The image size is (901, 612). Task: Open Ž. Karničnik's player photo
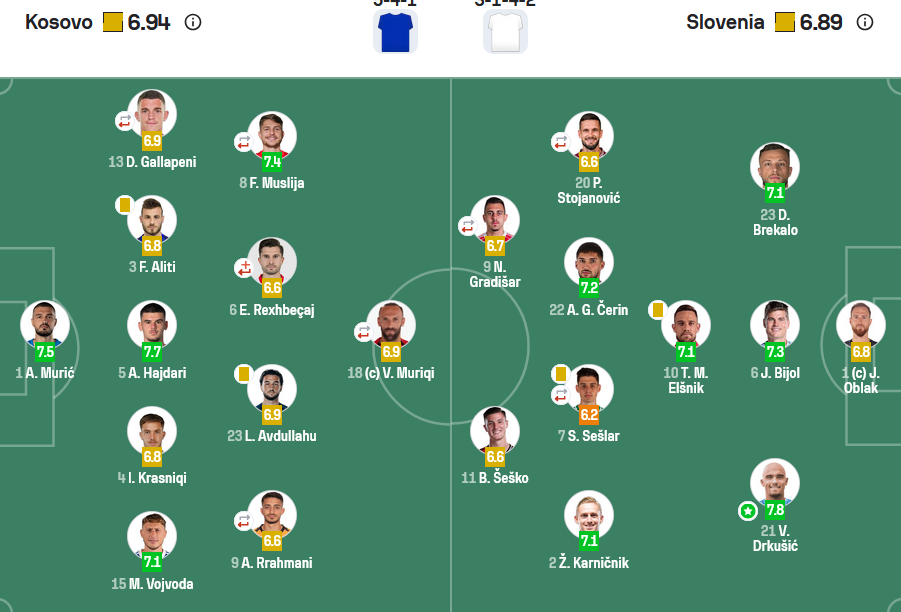589,515
